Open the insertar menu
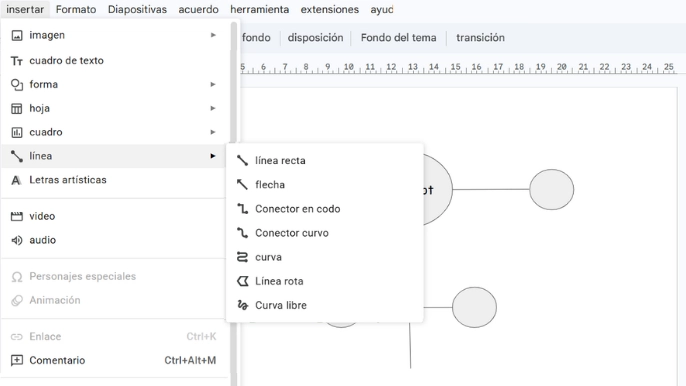 [x=25, y=9]
